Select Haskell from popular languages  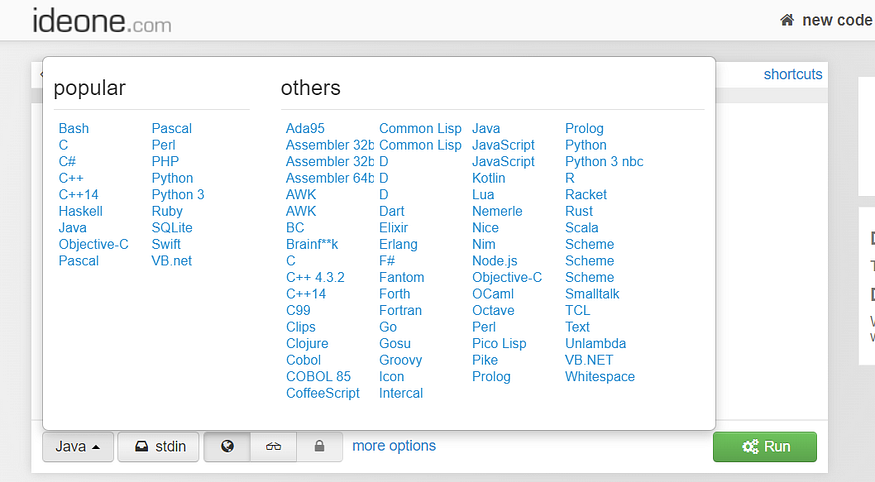[x=81, y=211]
